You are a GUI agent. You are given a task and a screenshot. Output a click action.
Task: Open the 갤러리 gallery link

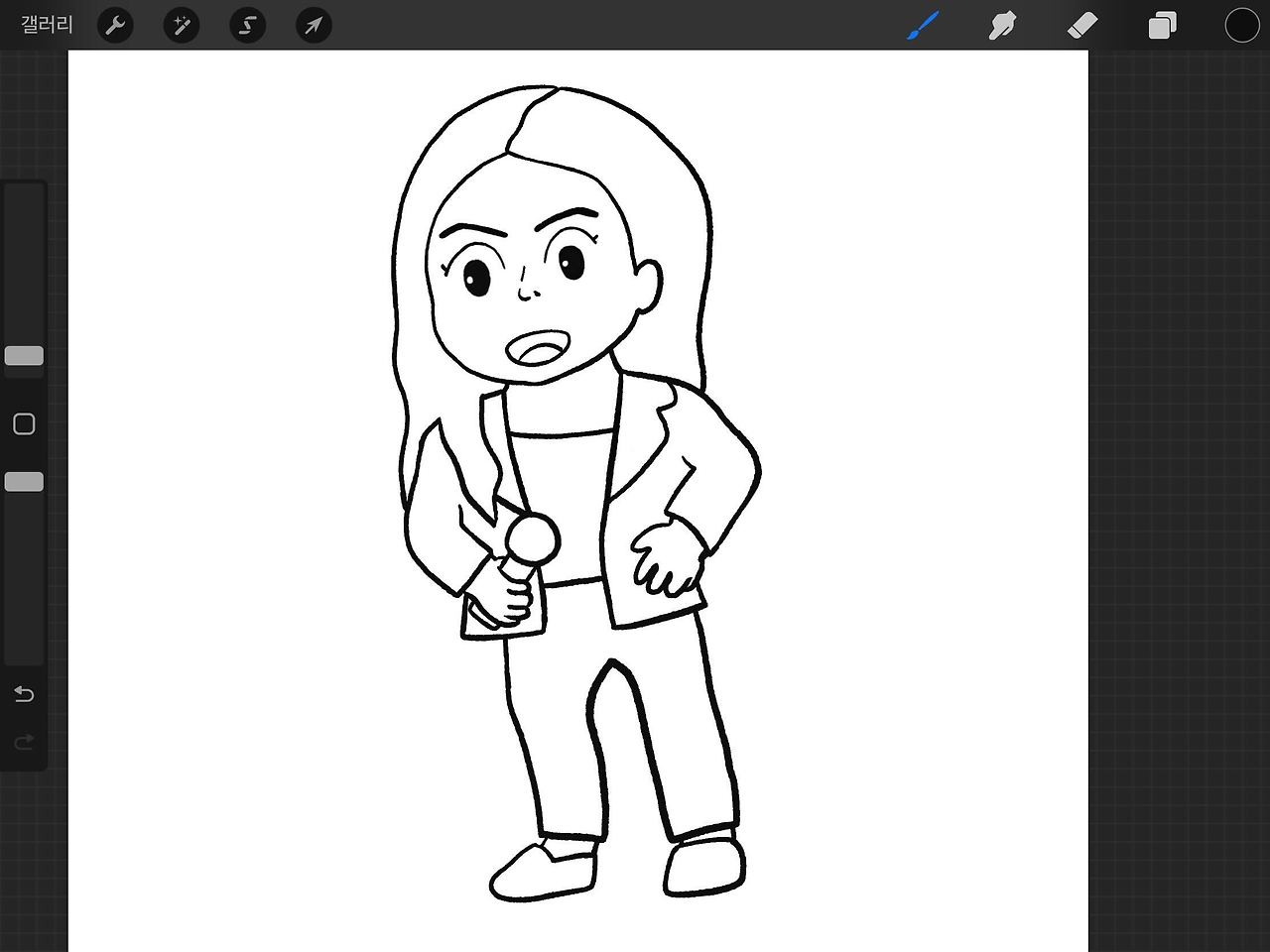tap(47, 25)
